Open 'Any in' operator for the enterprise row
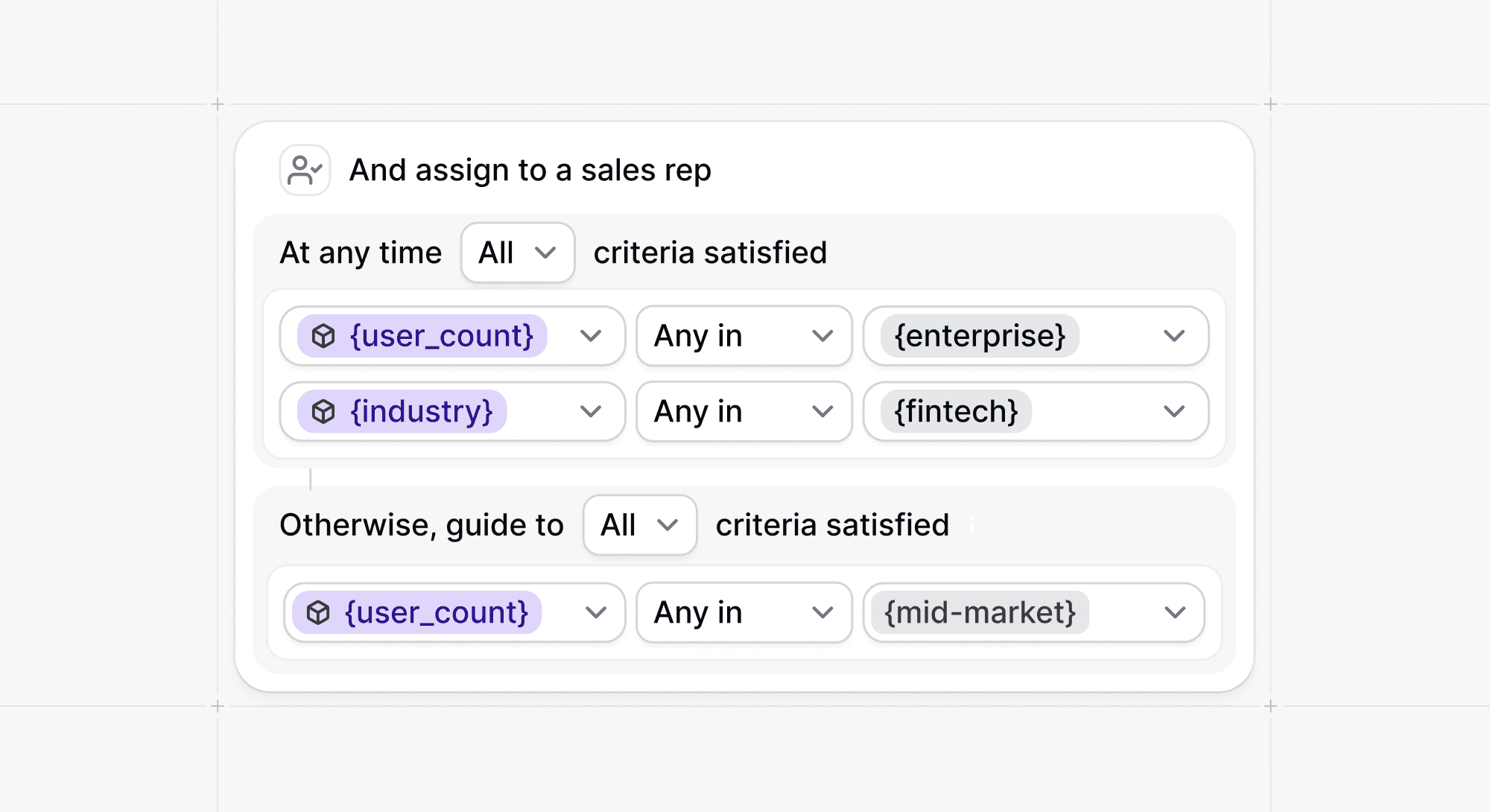Image resolution: width=1490 pixels, height=812 pixels. click(744, 336)
